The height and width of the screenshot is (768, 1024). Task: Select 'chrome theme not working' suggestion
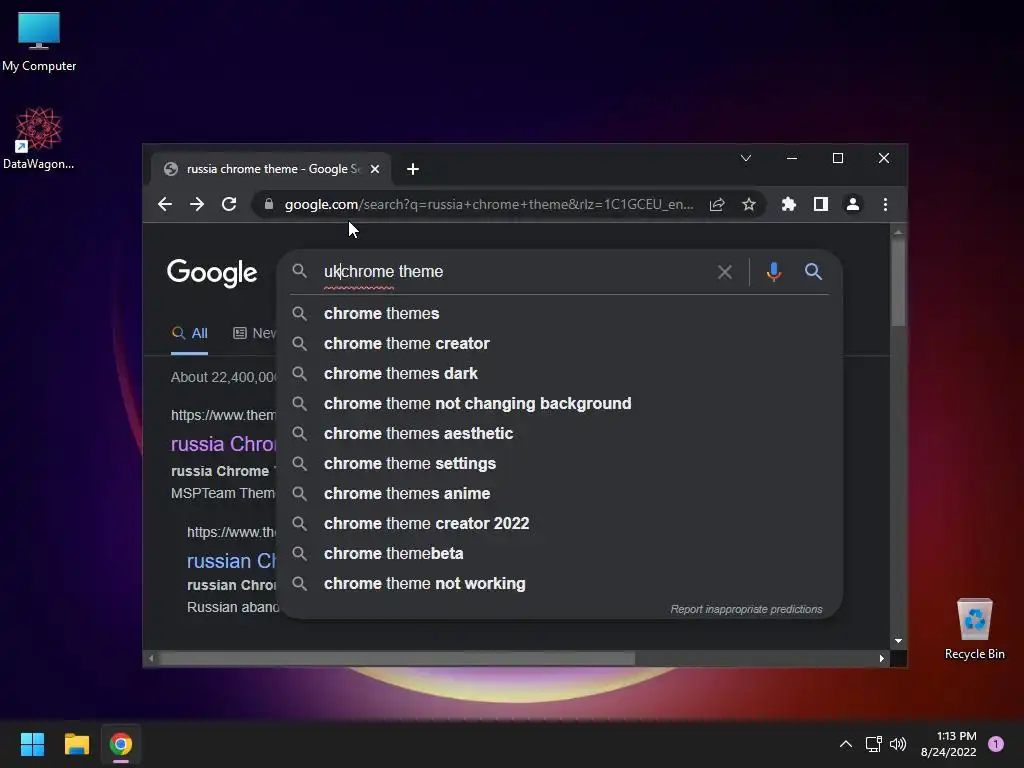point(560,584)
